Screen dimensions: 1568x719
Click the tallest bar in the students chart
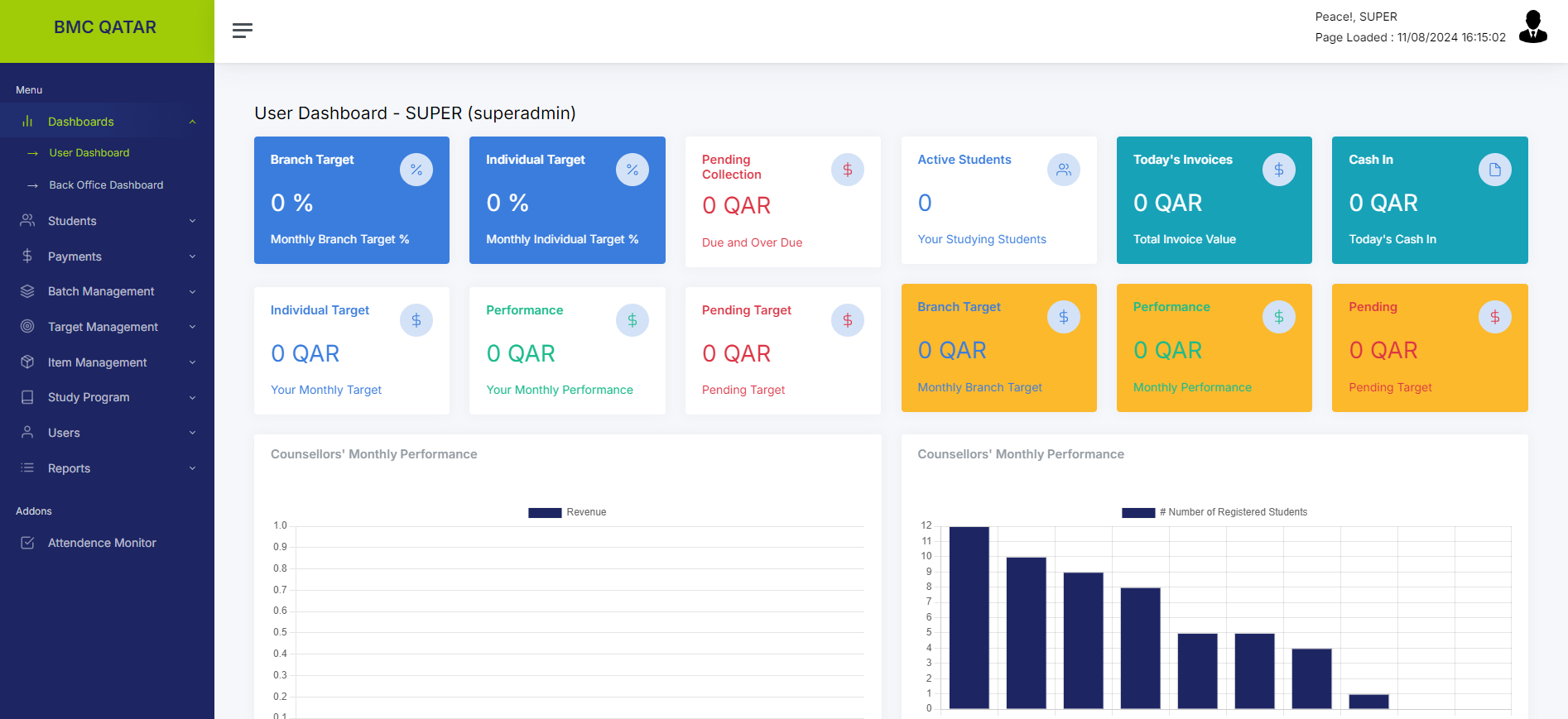tap(969, 616)
